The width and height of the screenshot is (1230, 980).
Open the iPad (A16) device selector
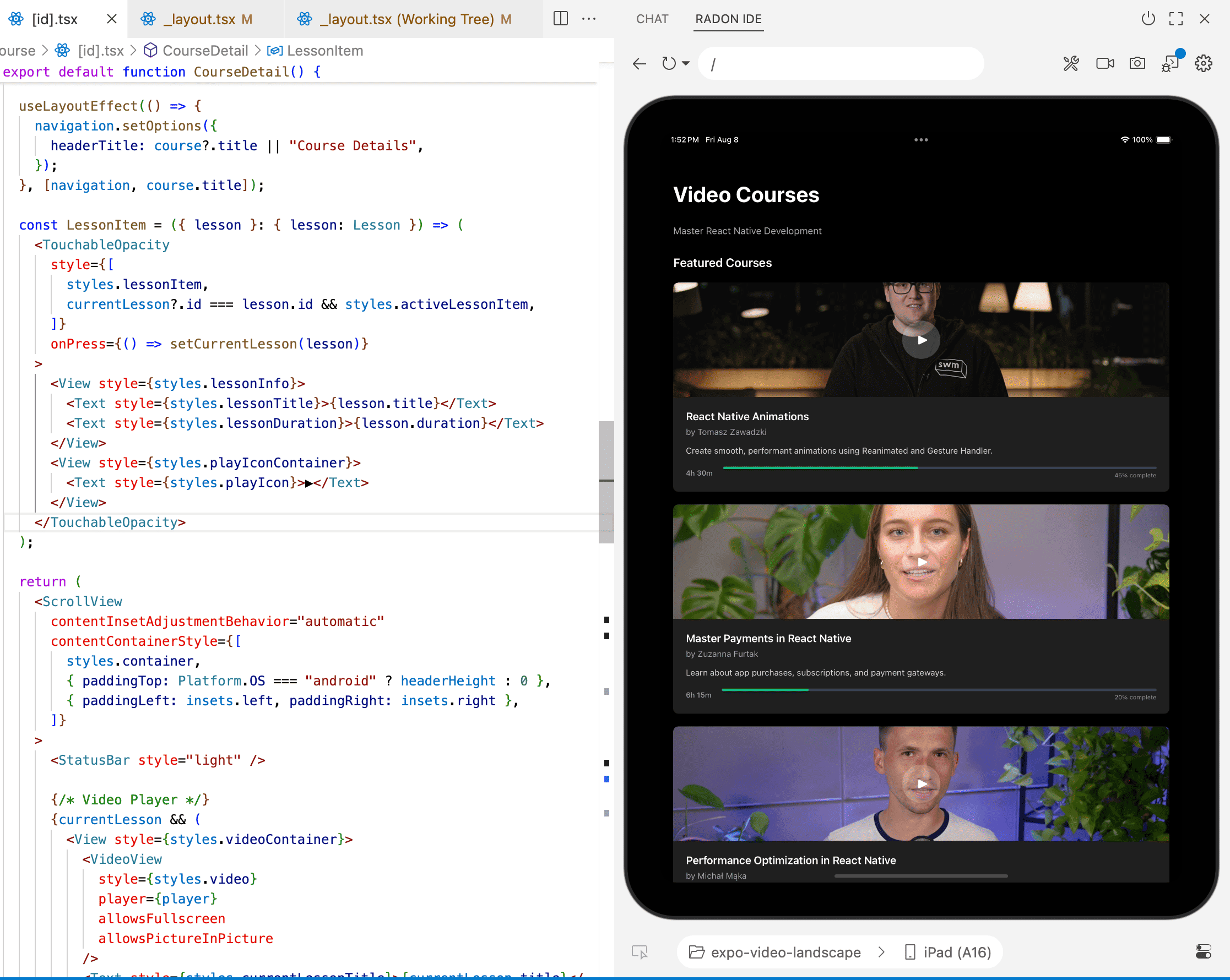(x=947, y=952)
